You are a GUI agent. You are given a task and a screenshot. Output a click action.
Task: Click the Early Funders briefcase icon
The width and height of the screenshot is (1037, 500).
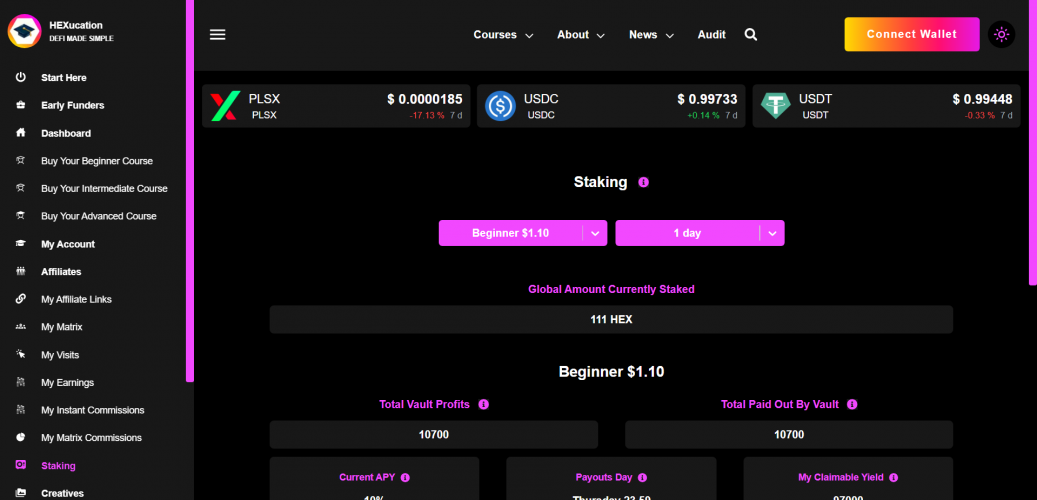click(x=21, y=105)
